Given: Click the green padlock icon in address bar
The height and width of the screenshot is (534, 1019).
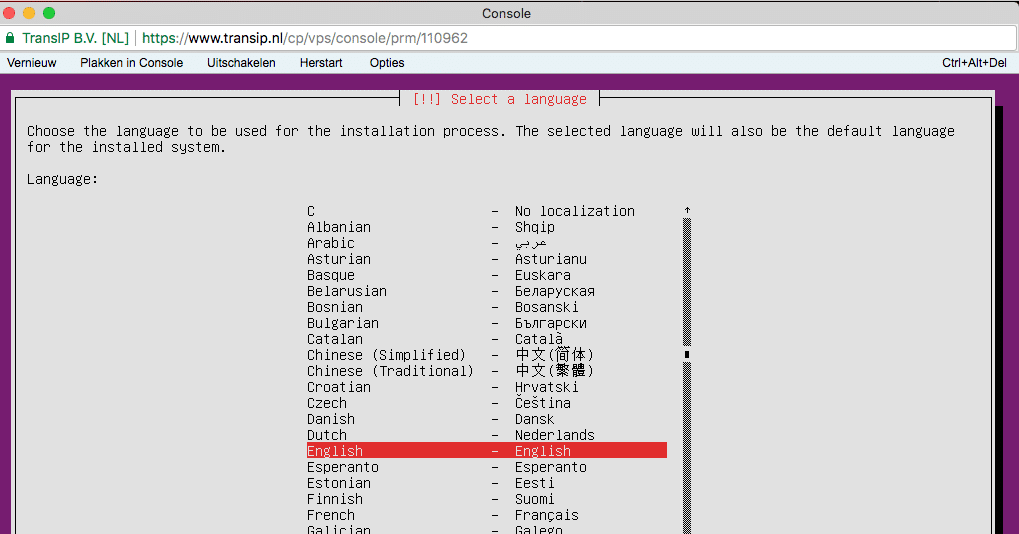Looking at the screenshot, I should [10, 38].
